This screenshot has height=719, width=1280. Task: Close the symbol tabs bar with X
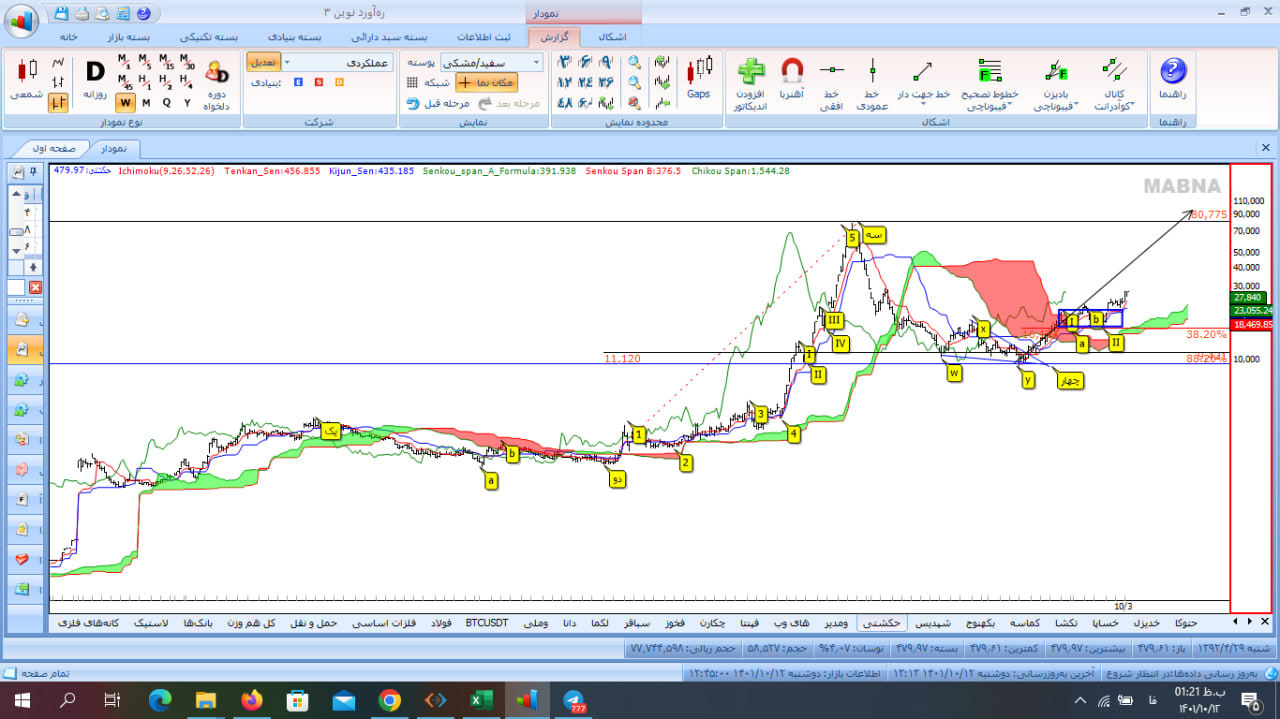click(x=1265, y=622)
